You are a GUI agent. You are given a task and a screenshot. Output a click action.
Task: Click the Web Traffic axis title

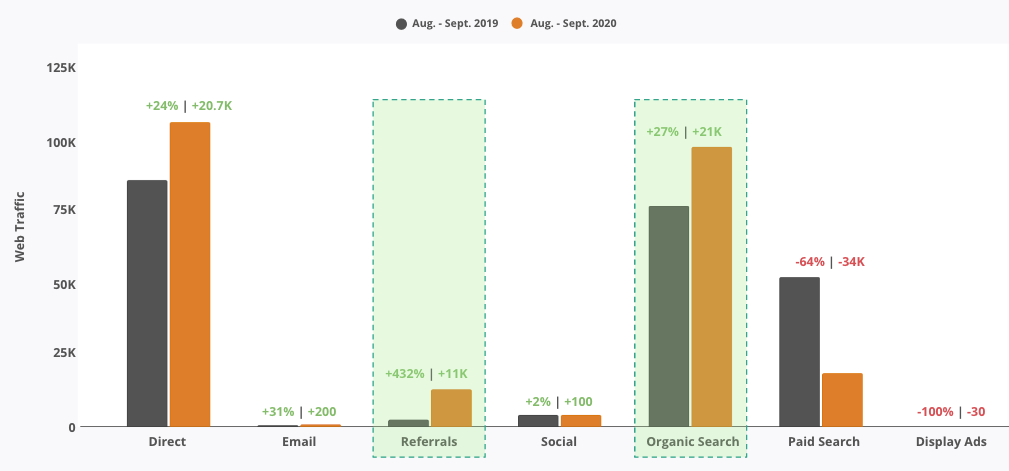point(19,226)
